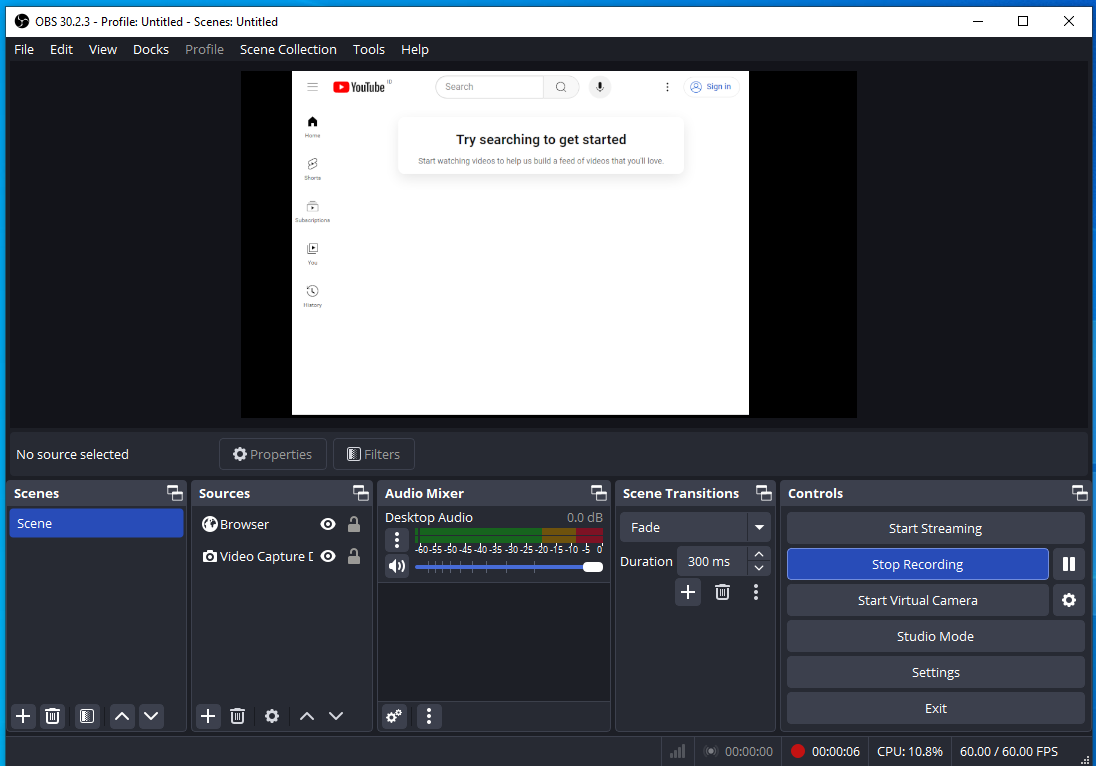Add a new scene with the plus icon
Image resolution: width=1096 pixels, height=766 pixels.
[x=23, y=716]
